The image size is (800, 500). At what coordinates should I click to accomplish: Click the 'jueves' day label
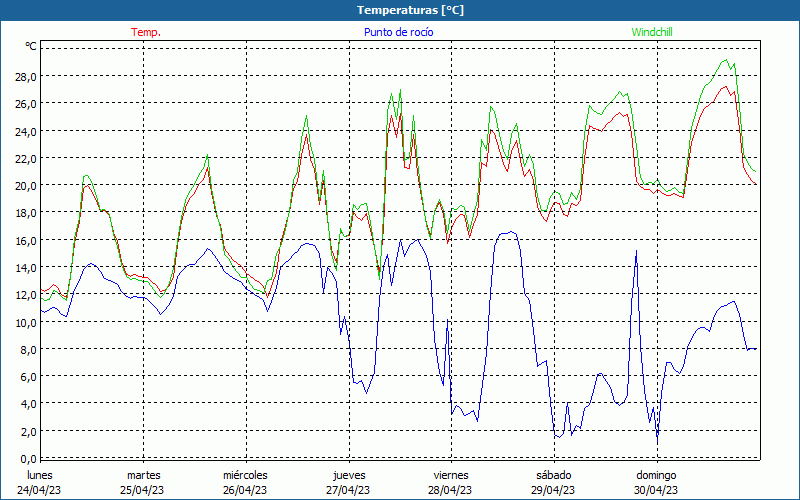(x=349, y=475)
